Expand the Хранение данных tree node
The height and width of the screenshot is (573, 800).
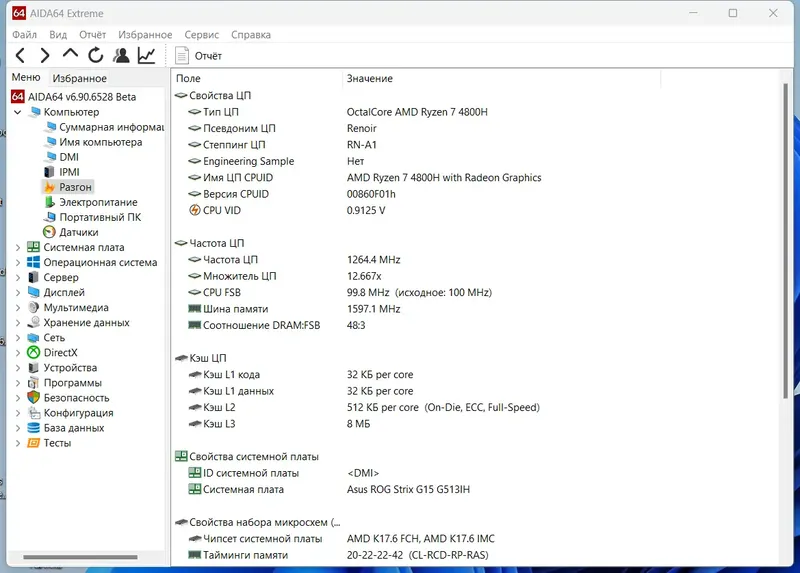[18, 322]
